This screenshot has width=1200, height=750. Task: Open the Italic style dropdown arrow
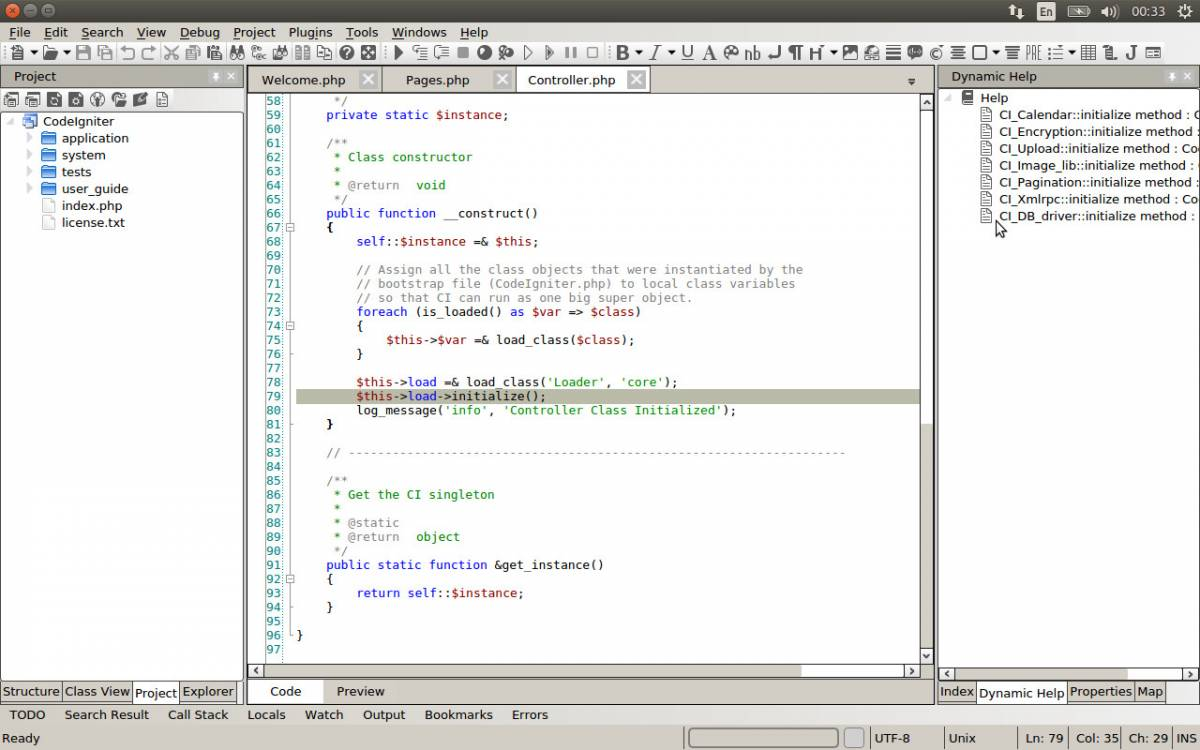(x=671, y=53)
